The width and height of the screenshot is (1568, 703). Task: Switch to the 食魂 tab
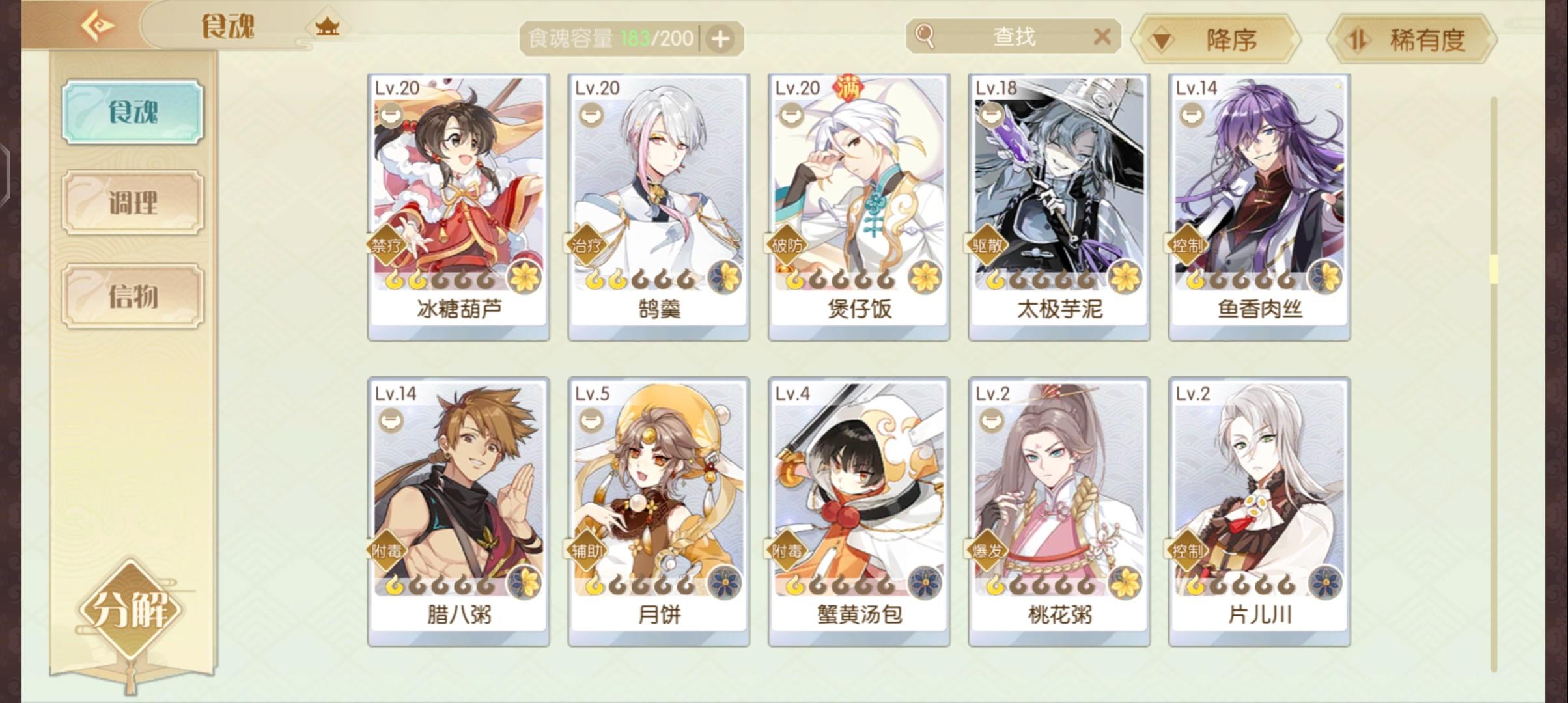coord(133,112)
